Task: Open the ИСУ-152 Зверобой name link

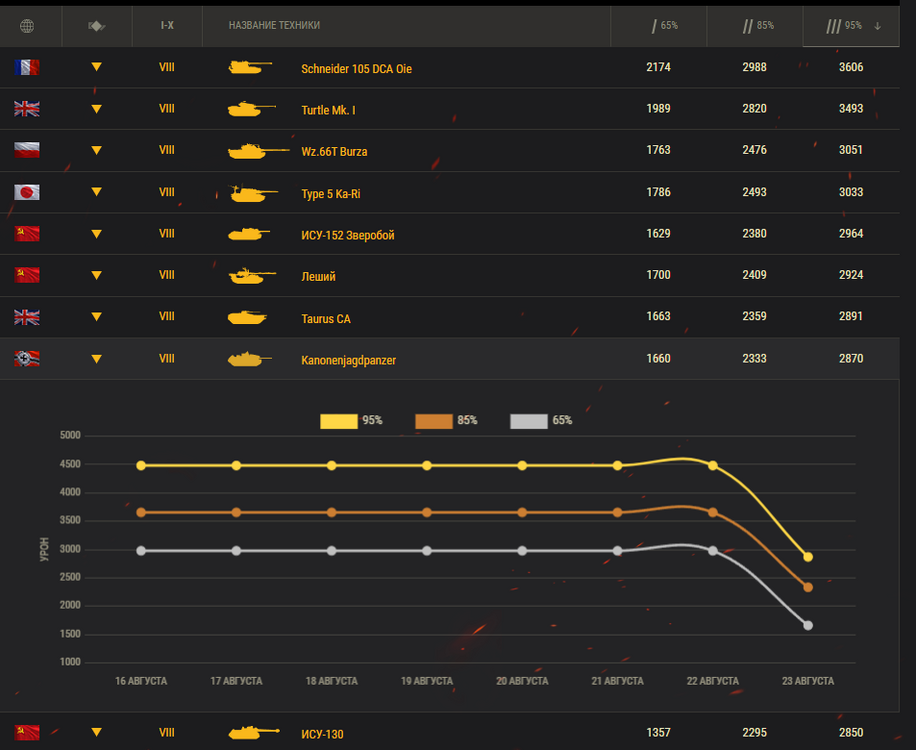Action: pos(348,235)
